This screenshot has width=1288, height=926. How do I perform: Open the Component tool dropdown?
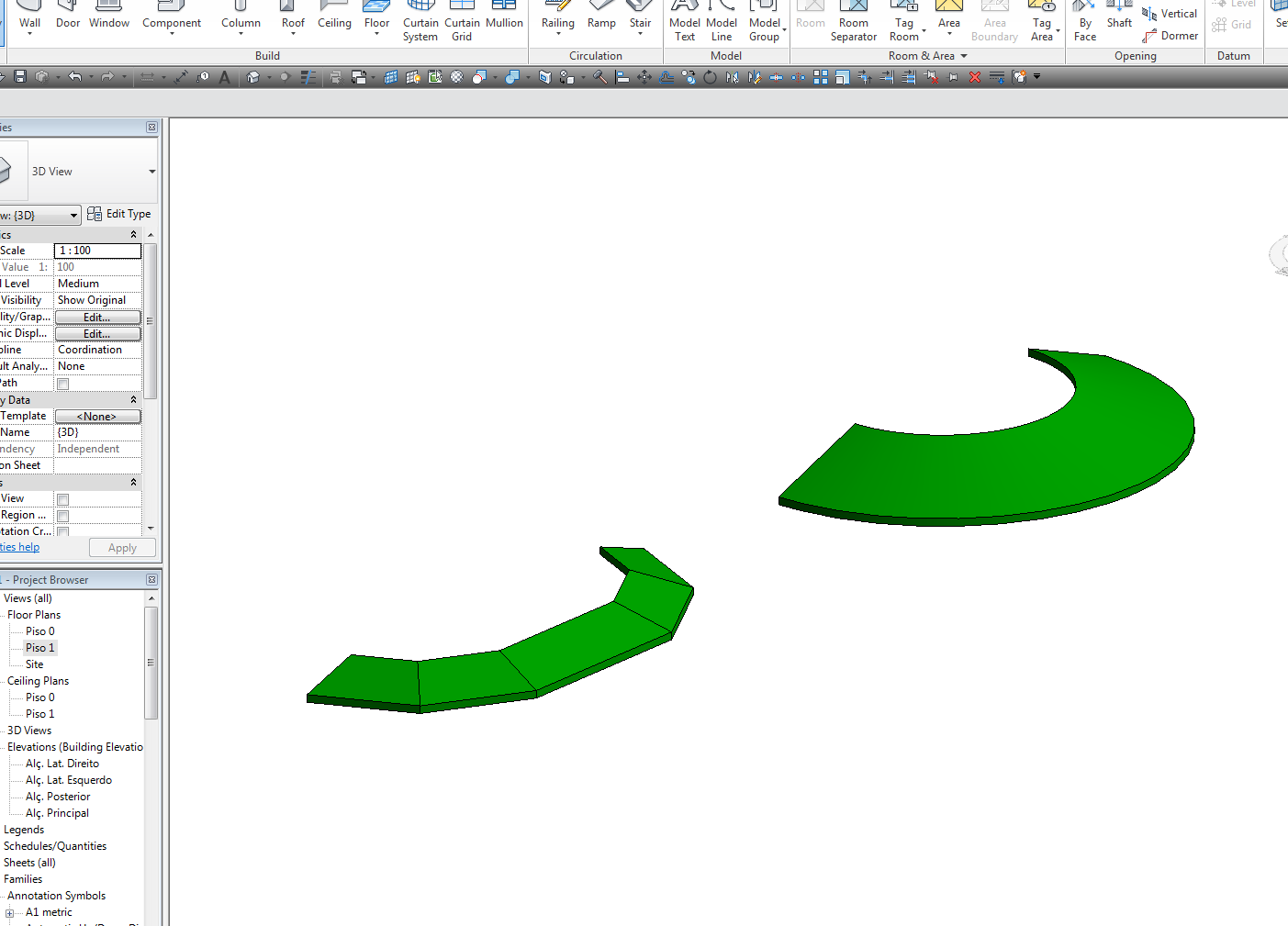pyautogui.click(x=172, y=34)
